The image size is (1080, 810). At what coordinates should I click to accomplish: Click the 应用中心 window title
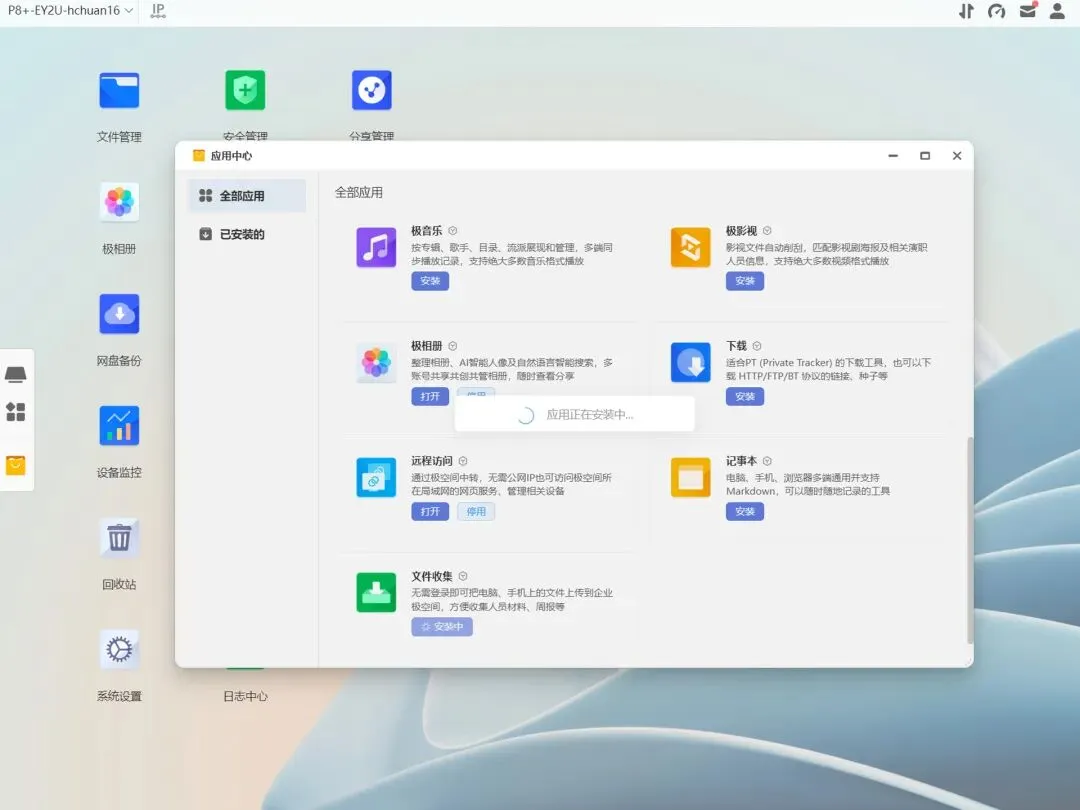(x=231, y=156)
